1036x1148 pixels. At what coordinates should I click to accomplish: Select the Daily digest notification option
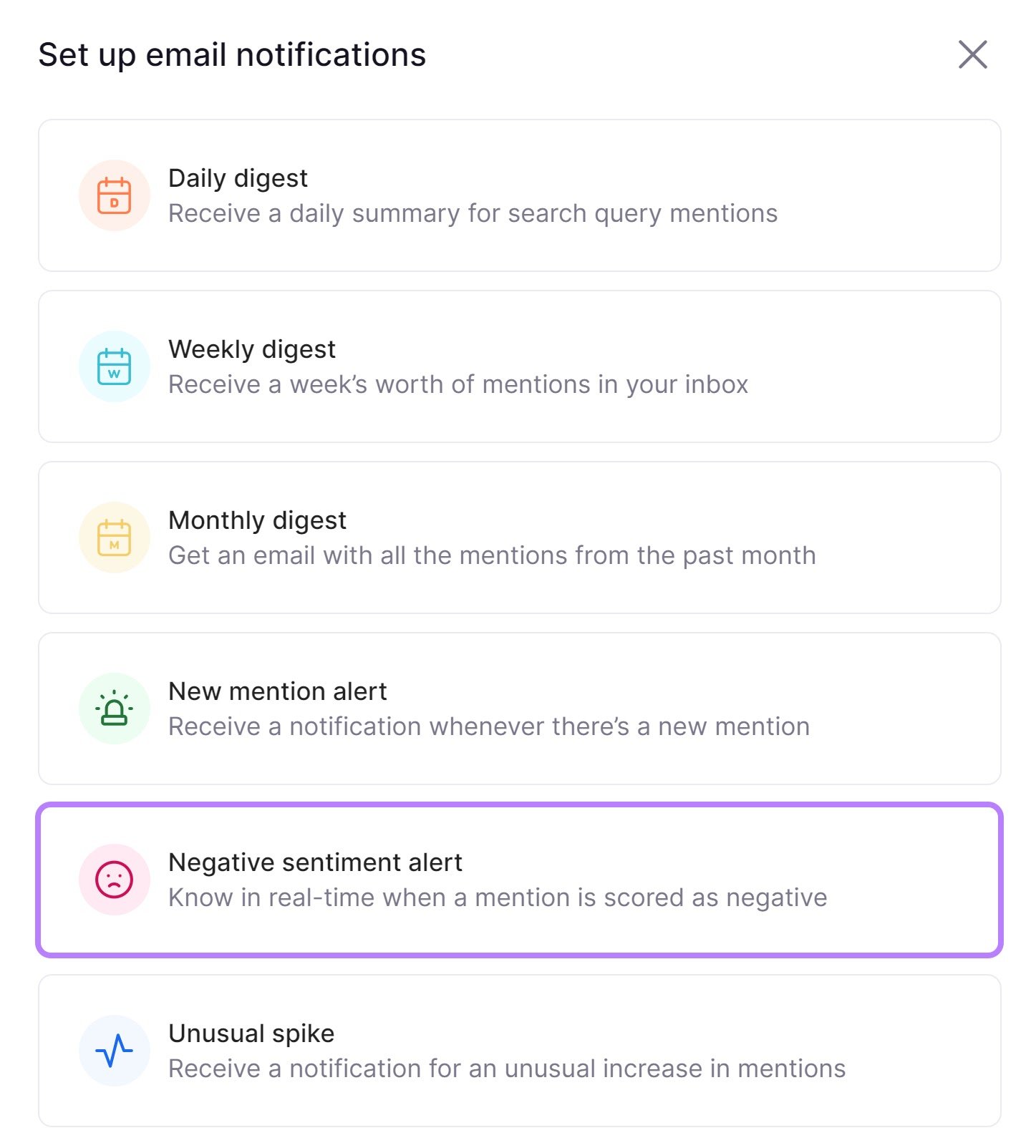[519, 195]
